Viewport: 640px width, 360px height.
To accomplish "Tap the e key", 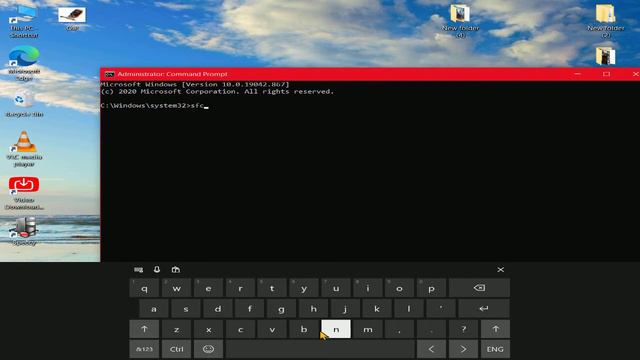I will click(208, 288).
